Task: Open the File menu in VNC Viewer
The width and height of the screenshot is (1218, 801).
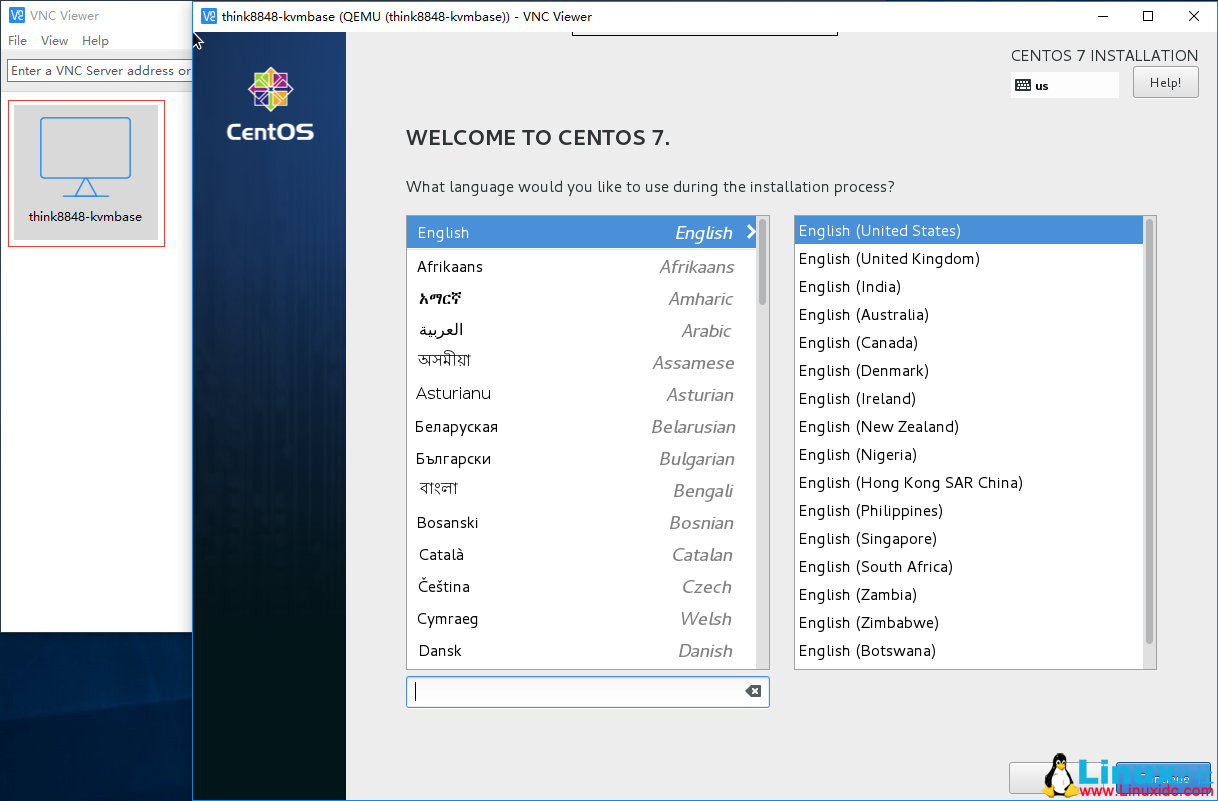Action: [16, 40]
